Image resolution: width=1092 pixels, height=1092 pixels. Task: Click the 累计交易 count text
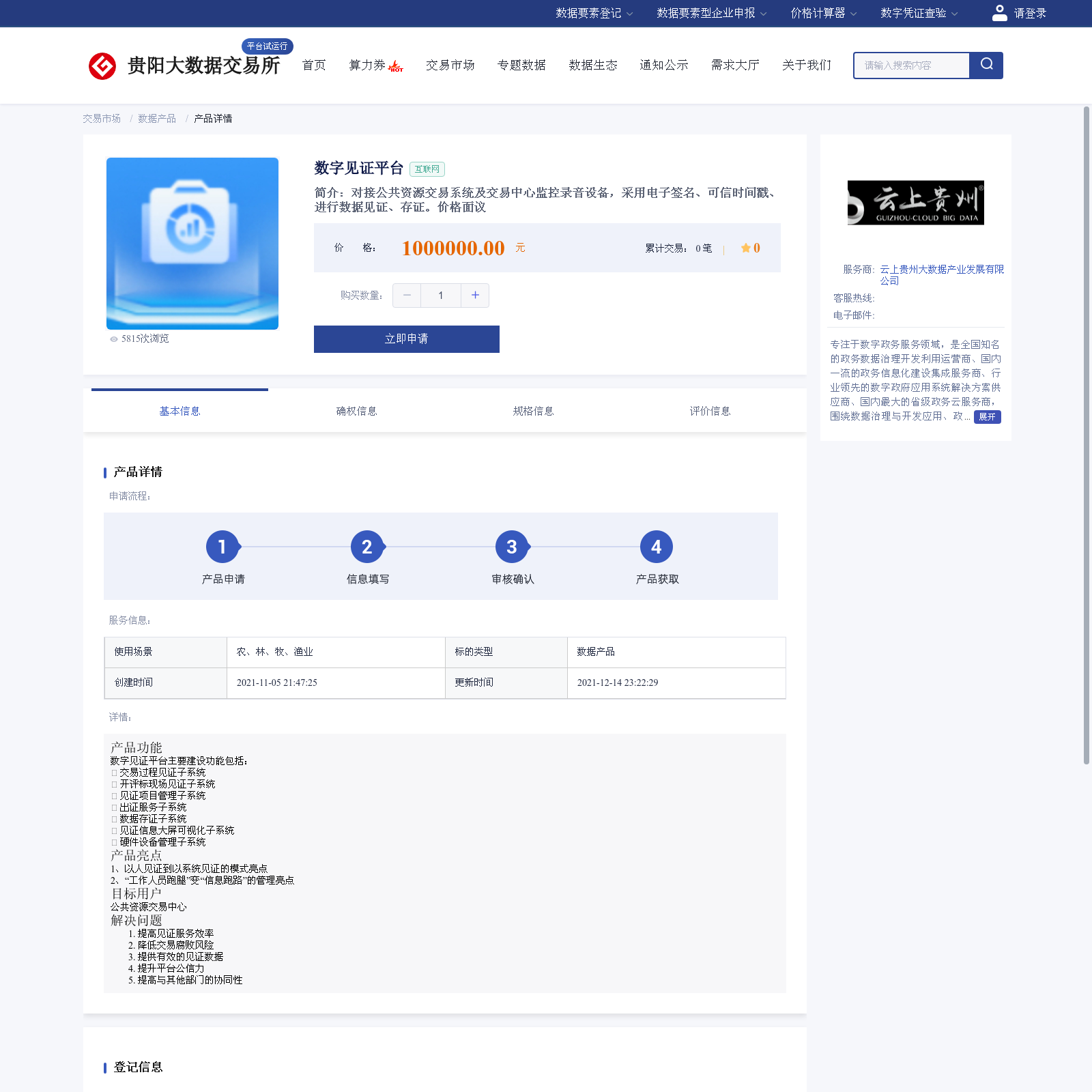[x=678, y=248]
